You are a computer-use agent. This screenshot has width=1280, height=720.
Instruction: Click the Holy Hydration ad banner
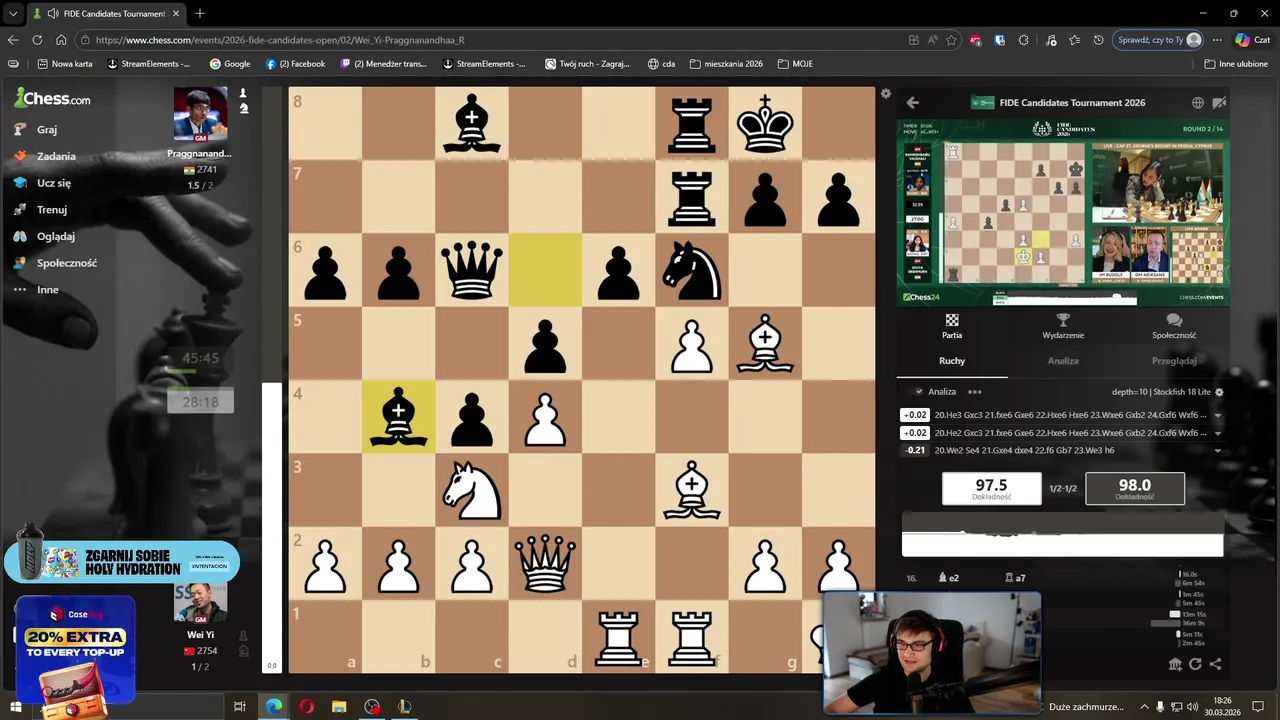click(122, 562)
